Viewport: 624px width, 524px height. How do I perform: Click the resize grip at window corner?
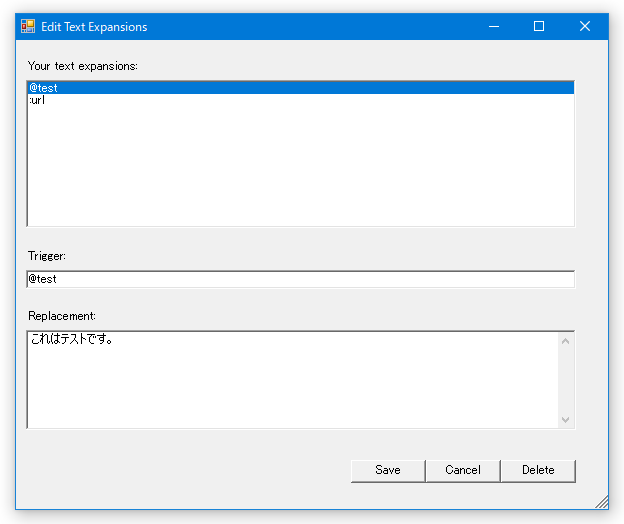pyautogui.click(x=602, y=503)
